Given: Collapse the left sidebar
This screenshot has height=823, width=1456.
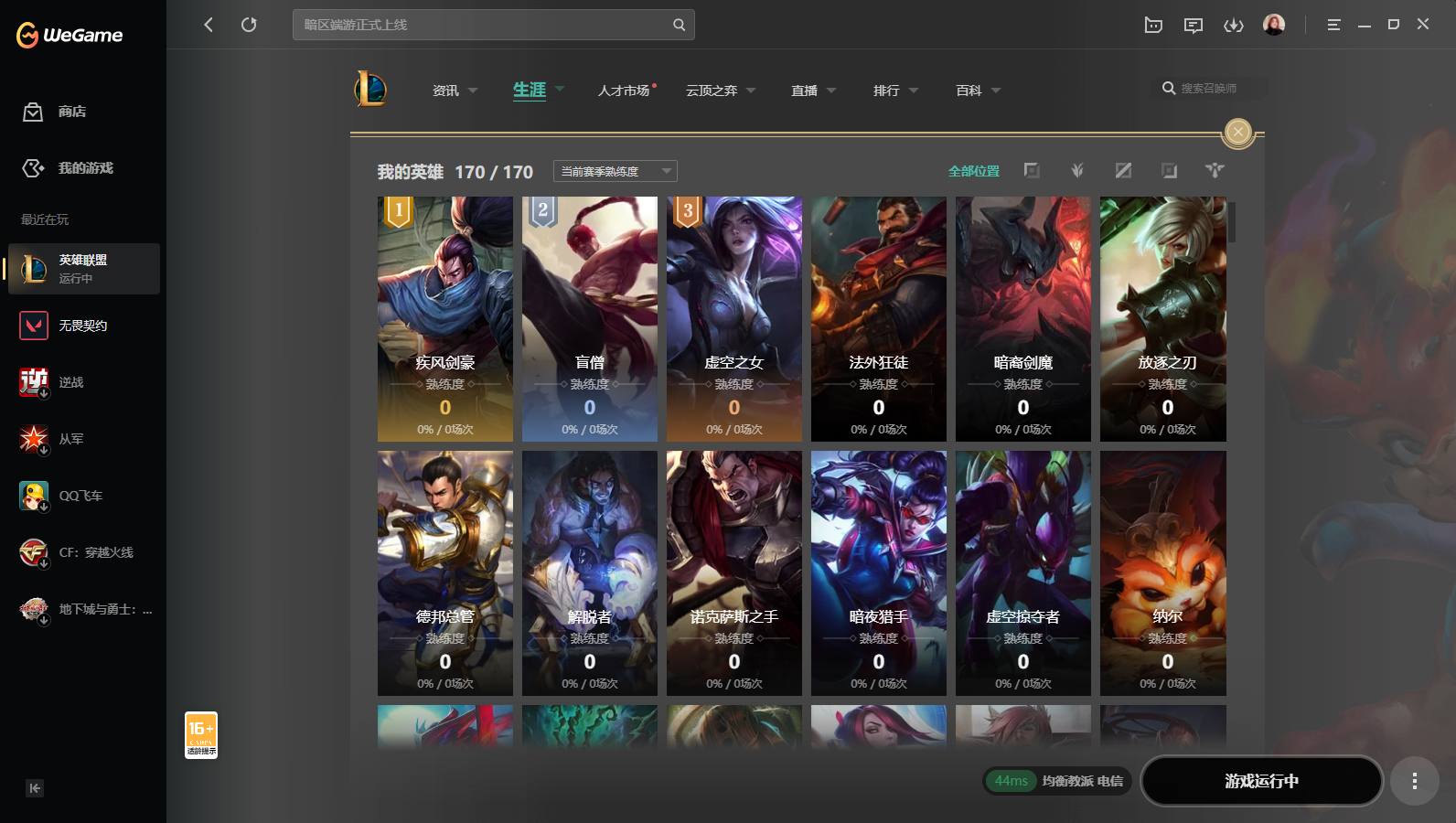Looking at the screenshot, I should pyautogui.click(x=35, y=788).
